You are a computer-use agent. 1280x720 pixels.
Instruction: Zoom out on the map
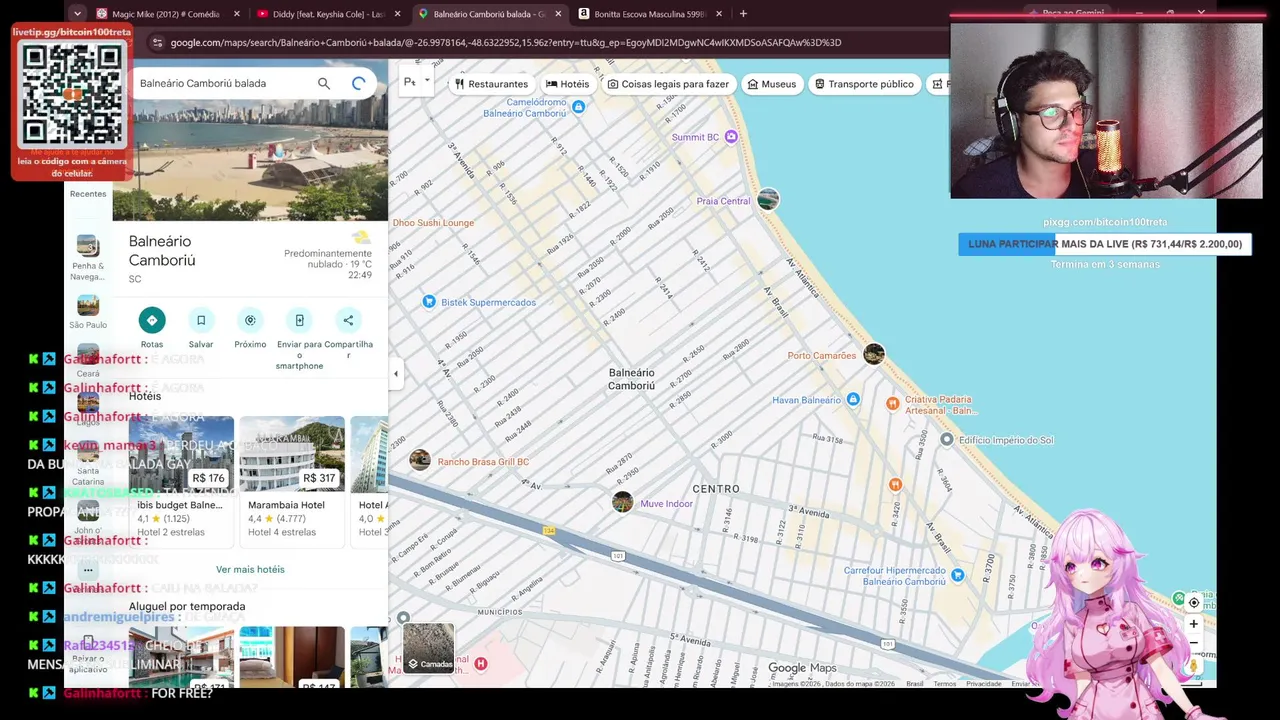(1193, 643)
